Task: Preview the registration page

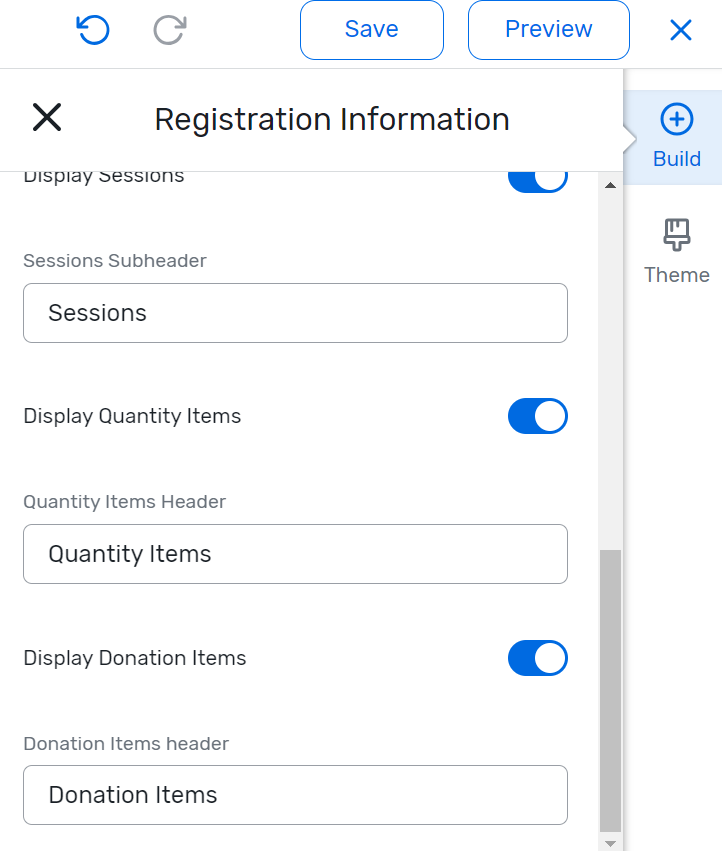Action: (x=548, y=30)
